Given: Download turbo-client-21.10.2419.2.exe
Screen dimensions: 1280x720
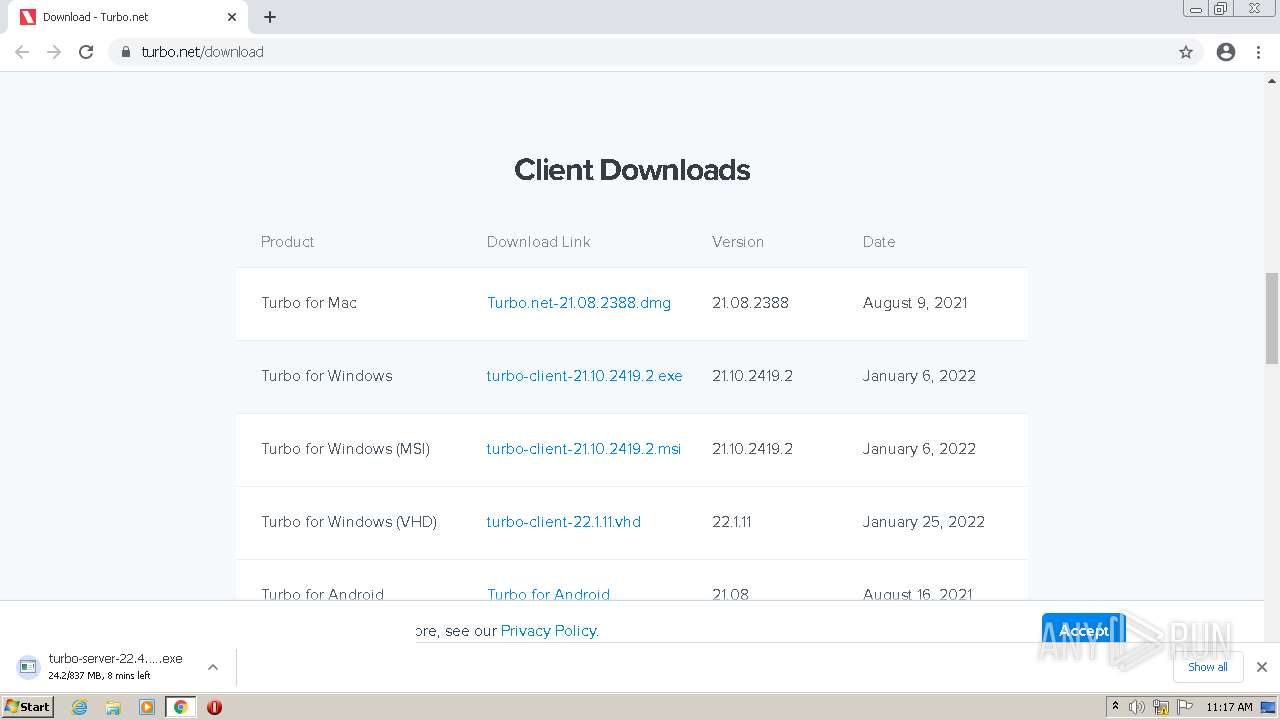Looking at the screenshot, I should (x=584, y=376).
